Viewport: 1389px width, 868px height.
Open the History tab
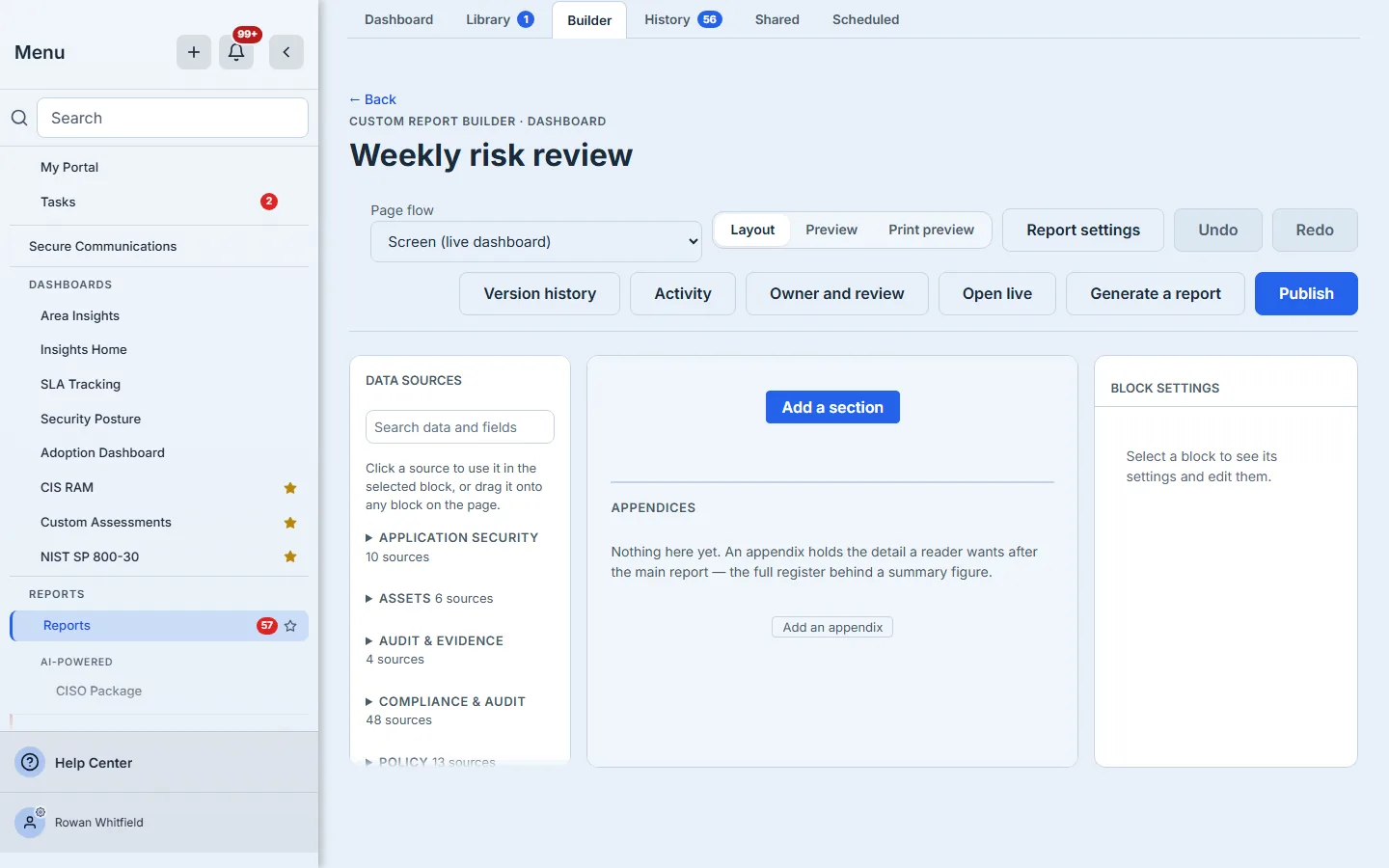pos(683,19)
